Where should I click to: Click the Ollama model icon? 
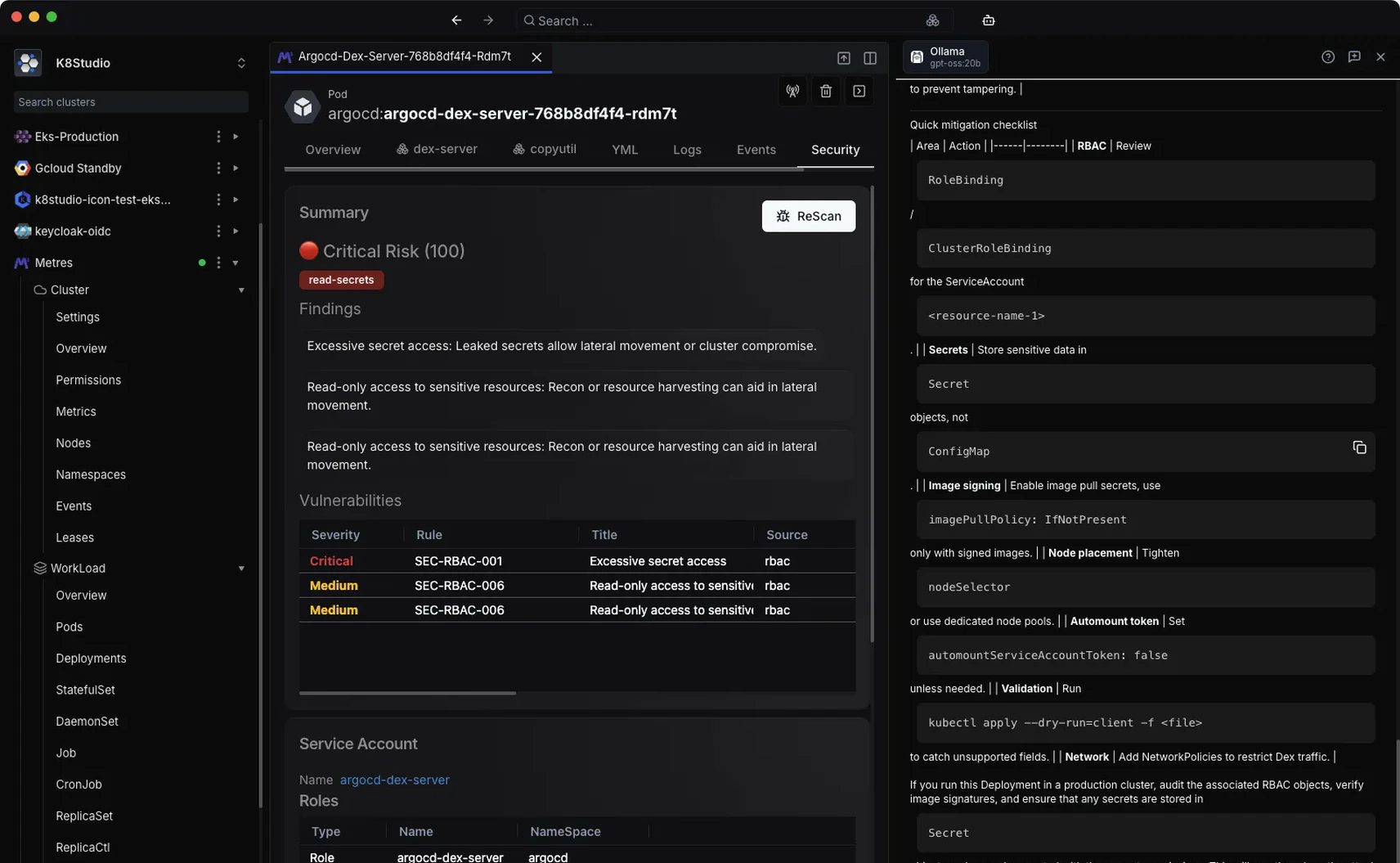917,57
